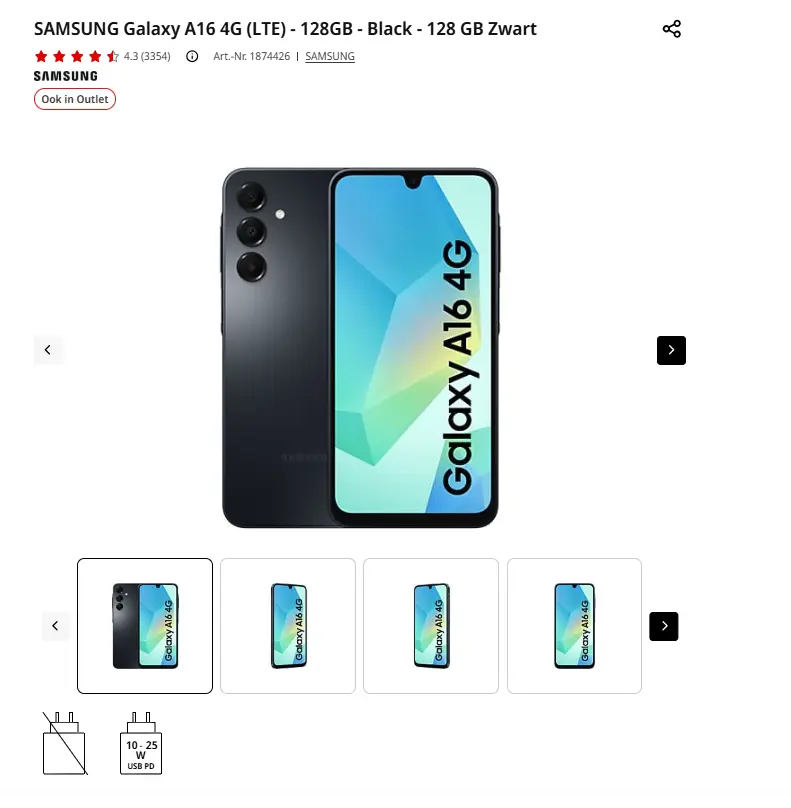
Task: Click the large Galaxy A16 4G image
Action: pos(360,348)
